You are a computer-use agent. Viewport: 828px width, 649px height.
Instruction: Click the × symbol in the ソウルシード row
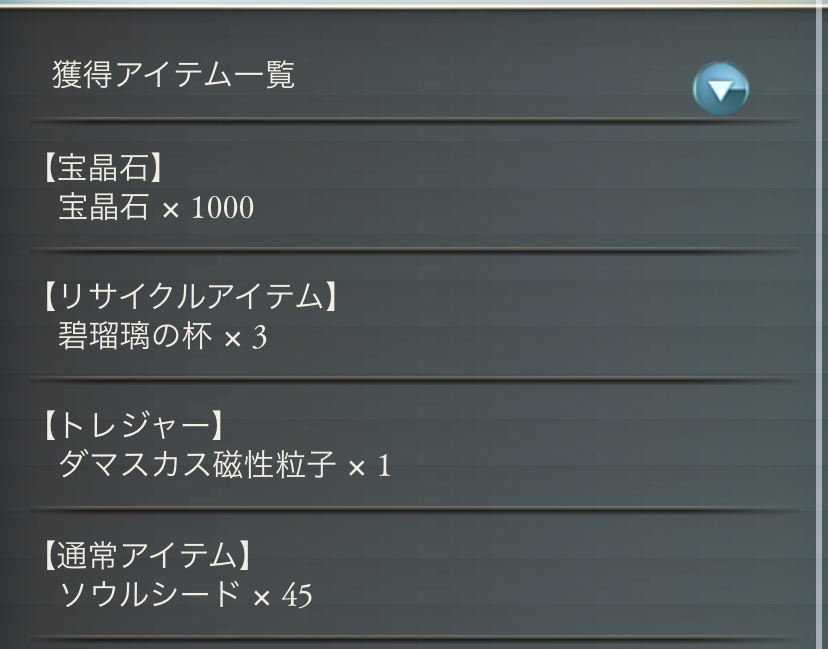click(262, 597)
